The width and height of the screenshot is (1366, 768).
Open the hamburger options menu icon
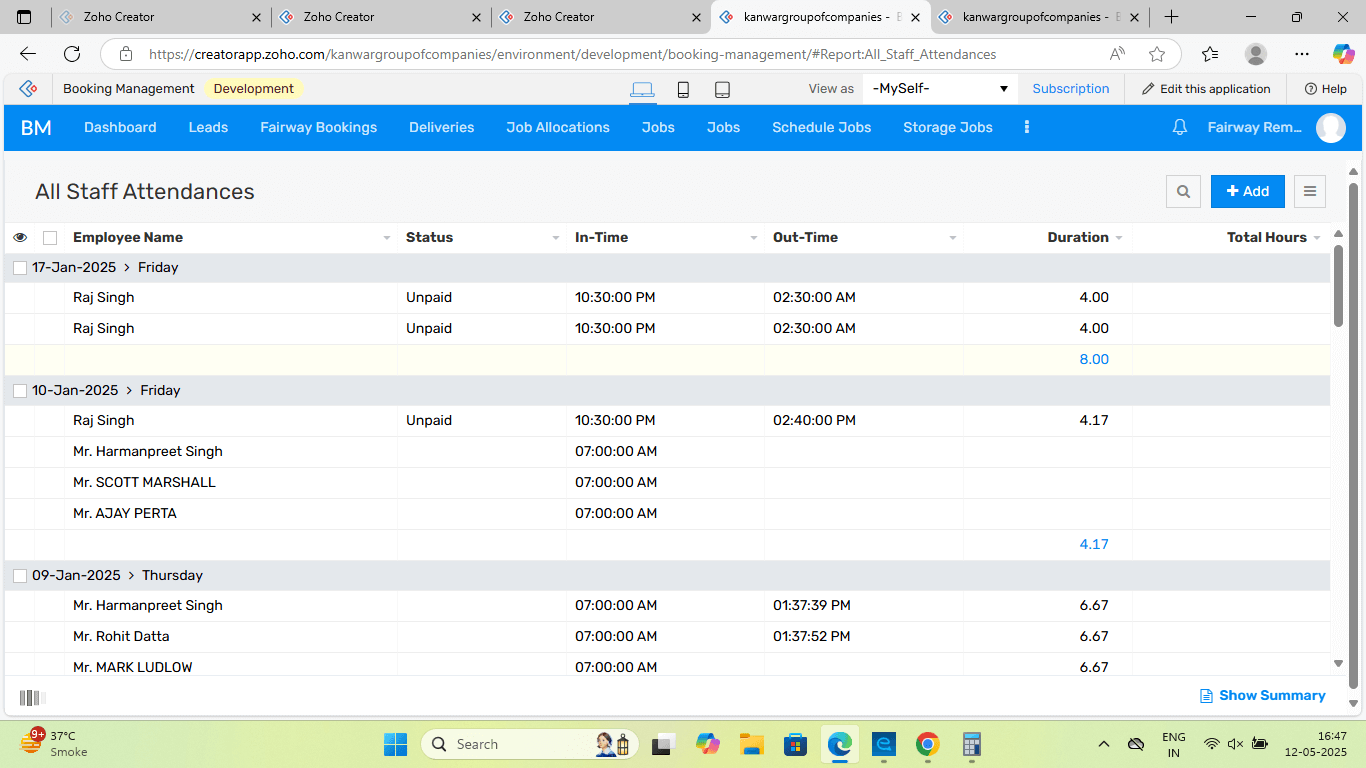pyautogui.click(x=1310, y=191)
